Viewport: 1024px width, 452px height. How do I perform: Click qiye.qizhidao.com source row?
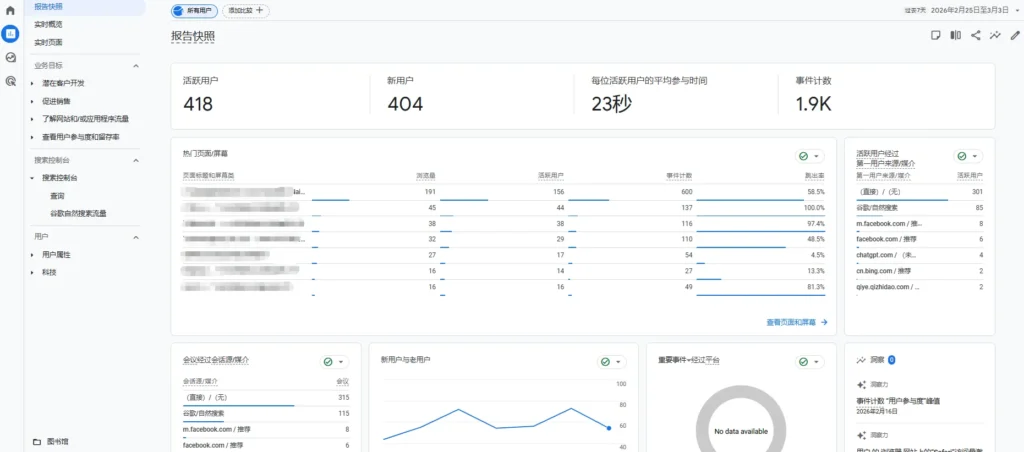point(920,287)
